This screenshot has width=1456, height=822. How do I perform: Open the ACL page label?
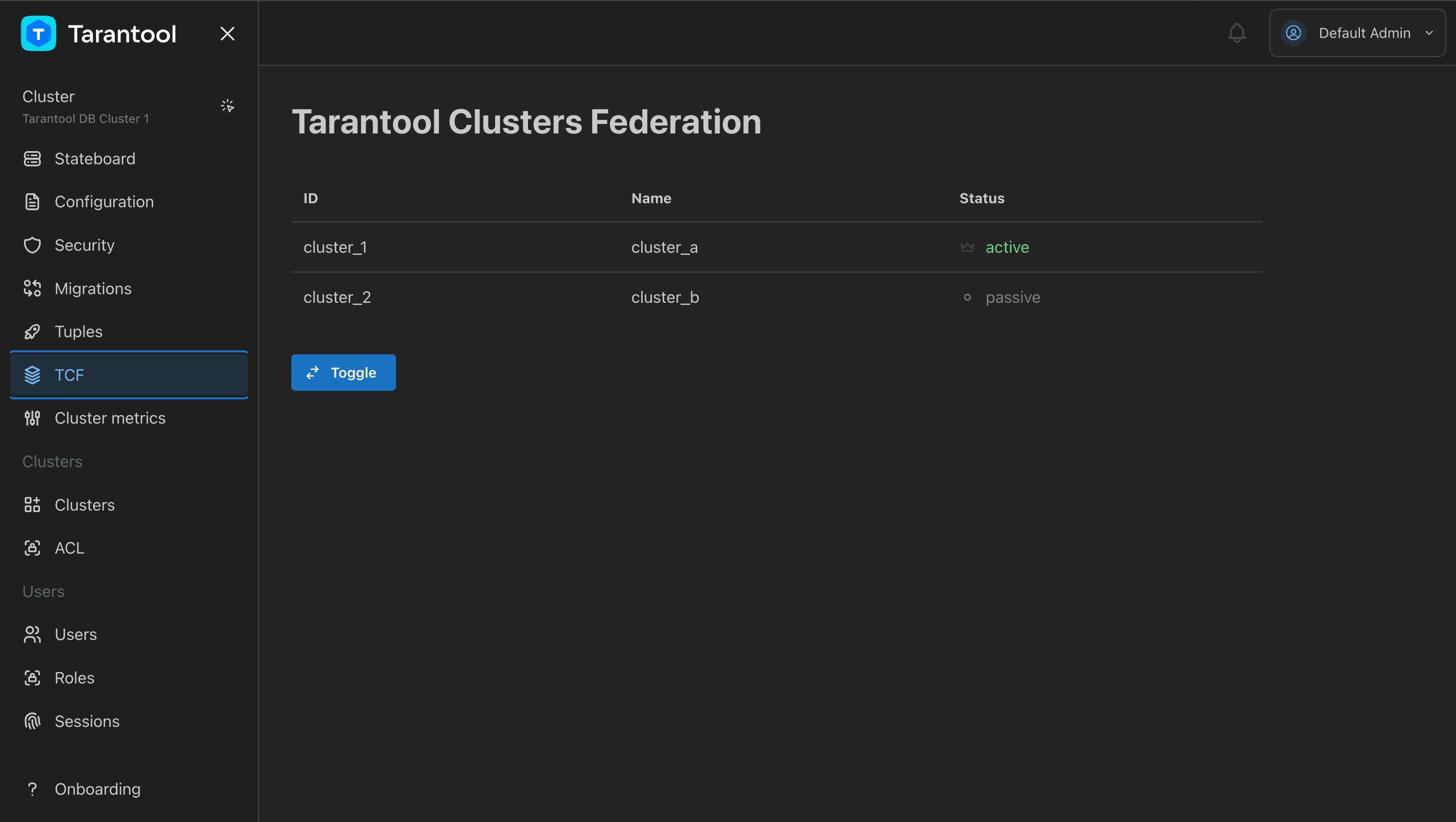tap(69, 548)
